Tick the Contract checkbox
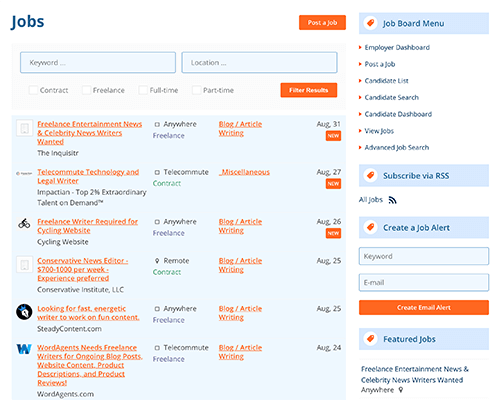Viewport: 499px width, 400px height. point(33,90)
